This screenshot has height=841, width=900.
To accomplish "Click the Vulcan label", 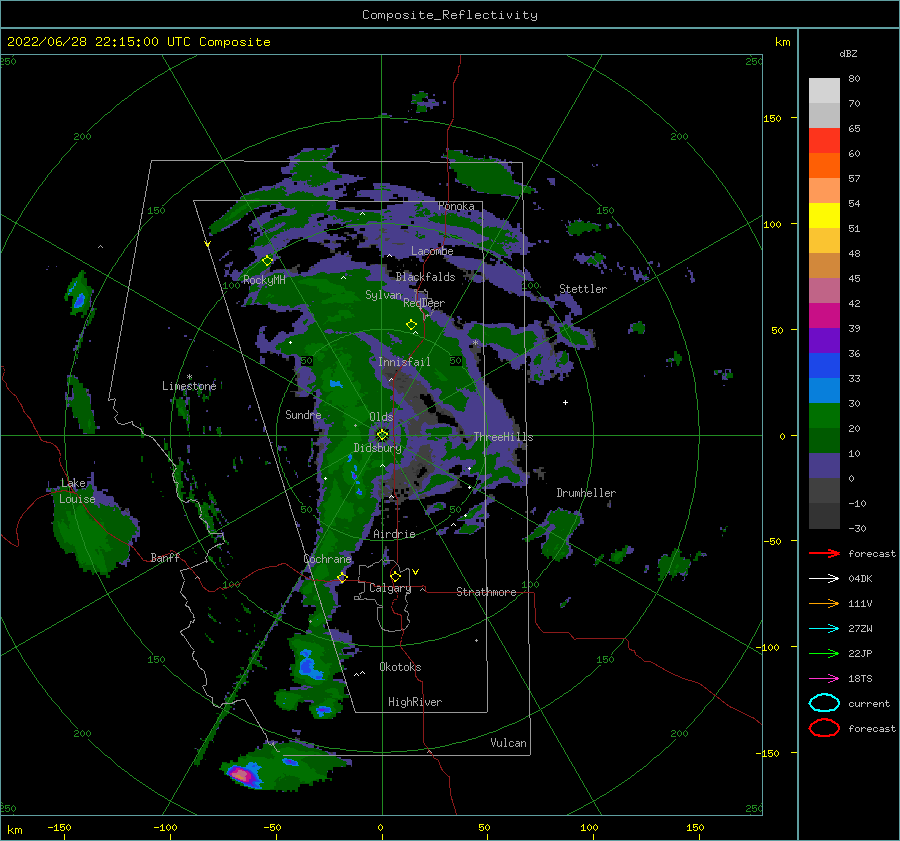I will click(x=508, y=743).
